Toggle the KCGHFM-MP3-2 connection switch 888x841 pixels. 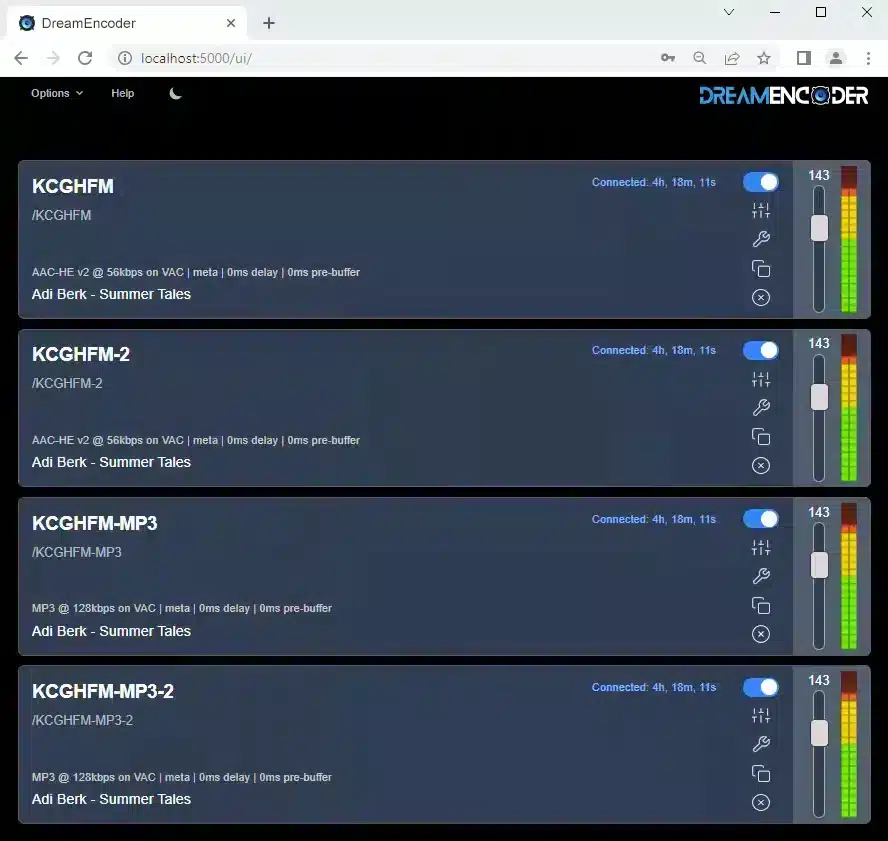click(x=761, y=687)
